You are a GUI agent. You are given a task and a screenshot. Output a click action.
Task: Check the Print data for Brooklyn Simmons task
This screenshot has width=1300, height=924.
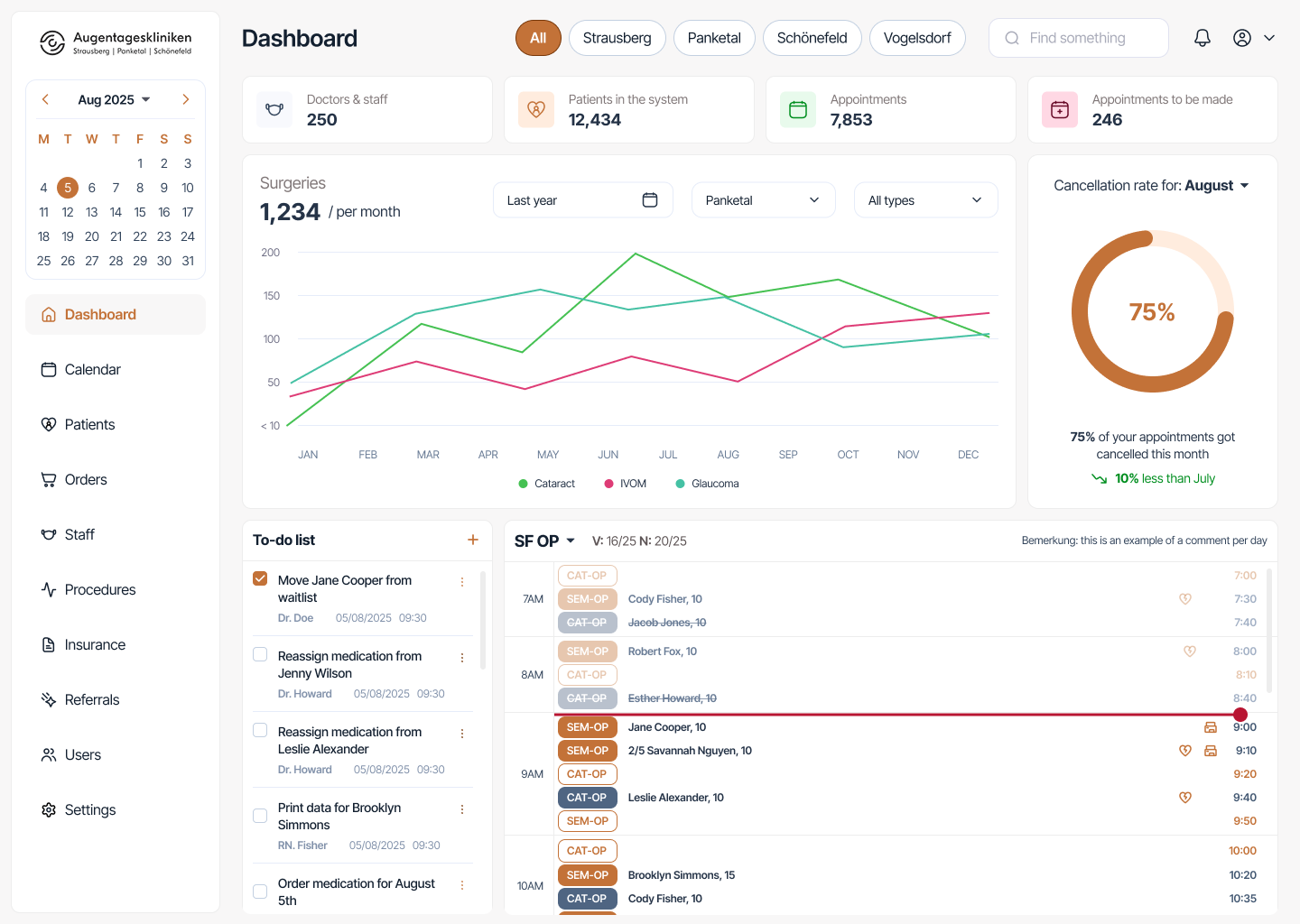[x=260, y=816]
